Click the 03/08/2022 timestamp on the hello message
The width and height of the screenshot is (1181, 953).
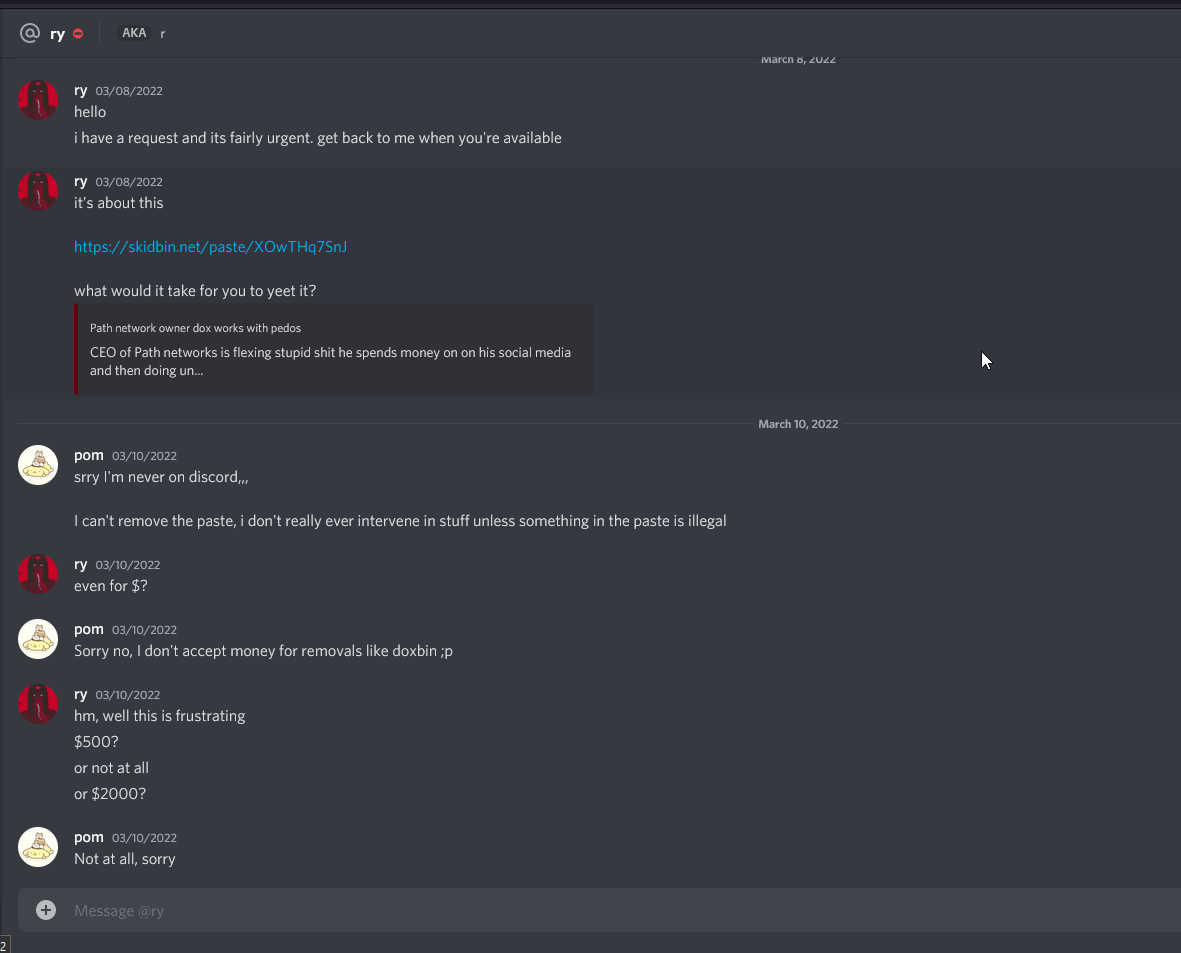129,91
